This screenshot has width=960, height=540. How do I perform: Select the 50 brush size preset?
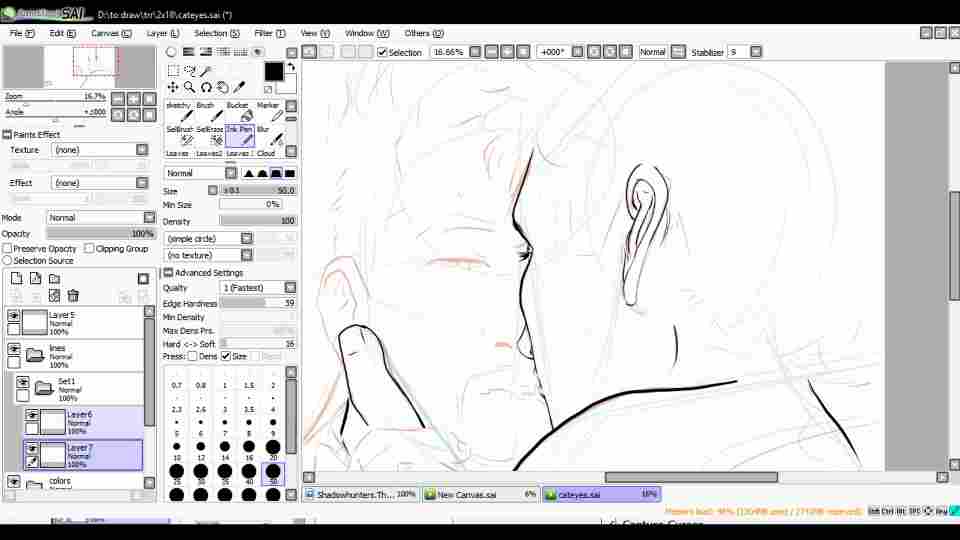(273, 474)
